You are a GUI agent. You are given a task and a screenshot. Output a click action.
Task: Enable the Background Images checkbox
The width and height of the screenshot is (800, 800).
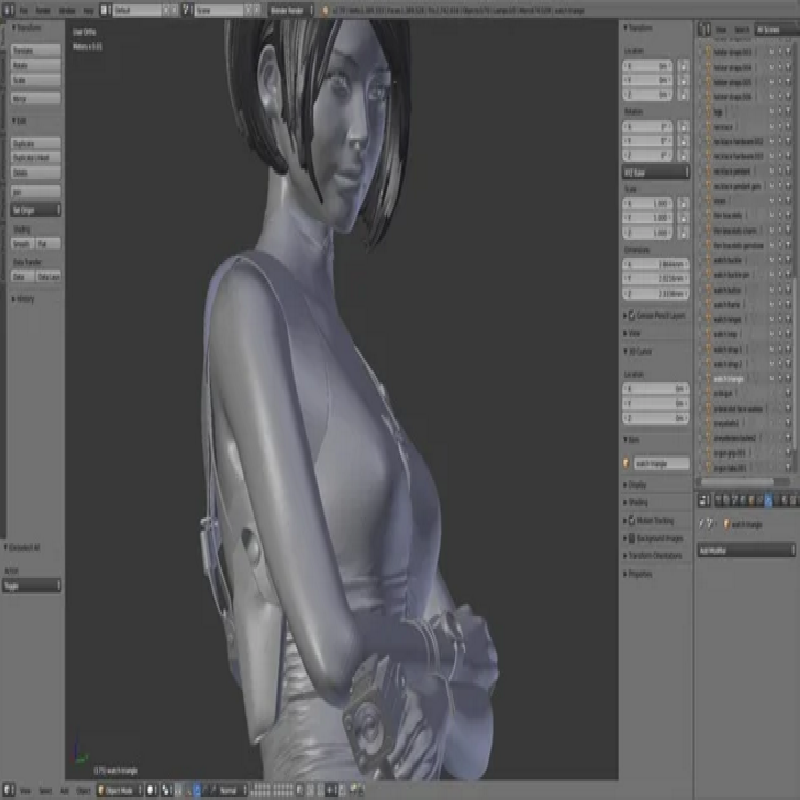[632, 538]
